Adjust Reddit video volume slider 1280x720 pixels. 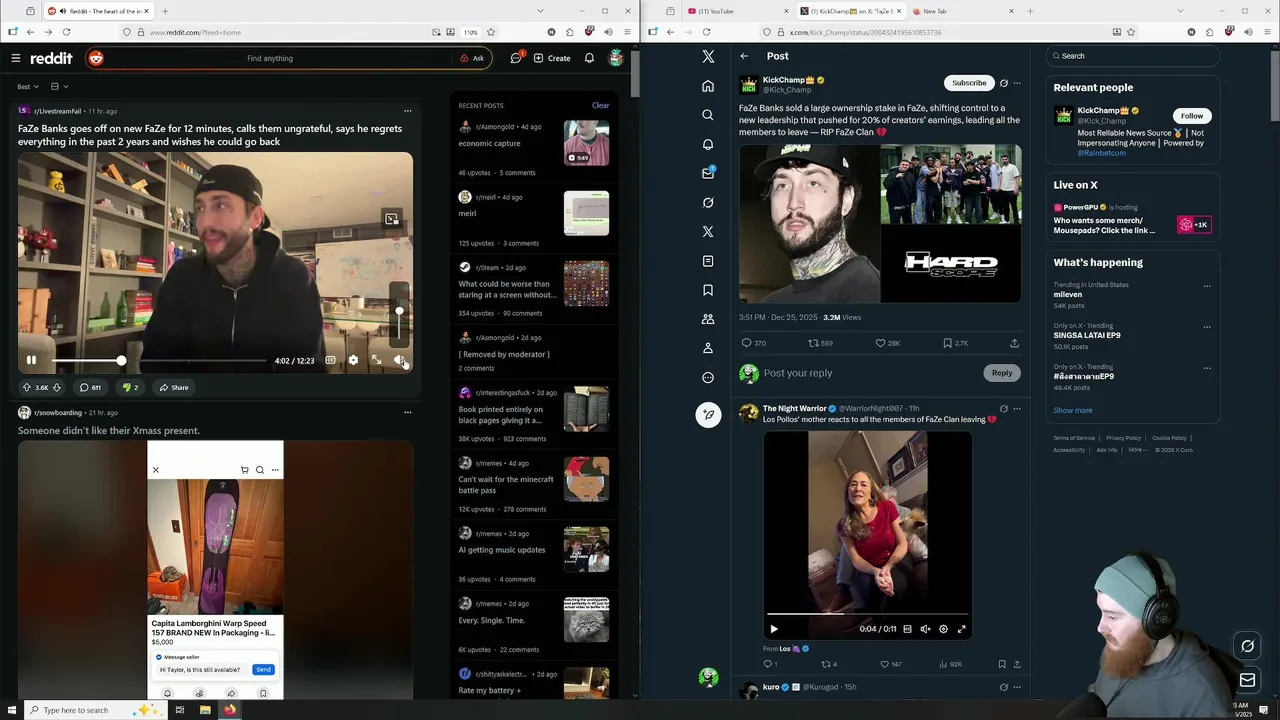click(399, 315)
